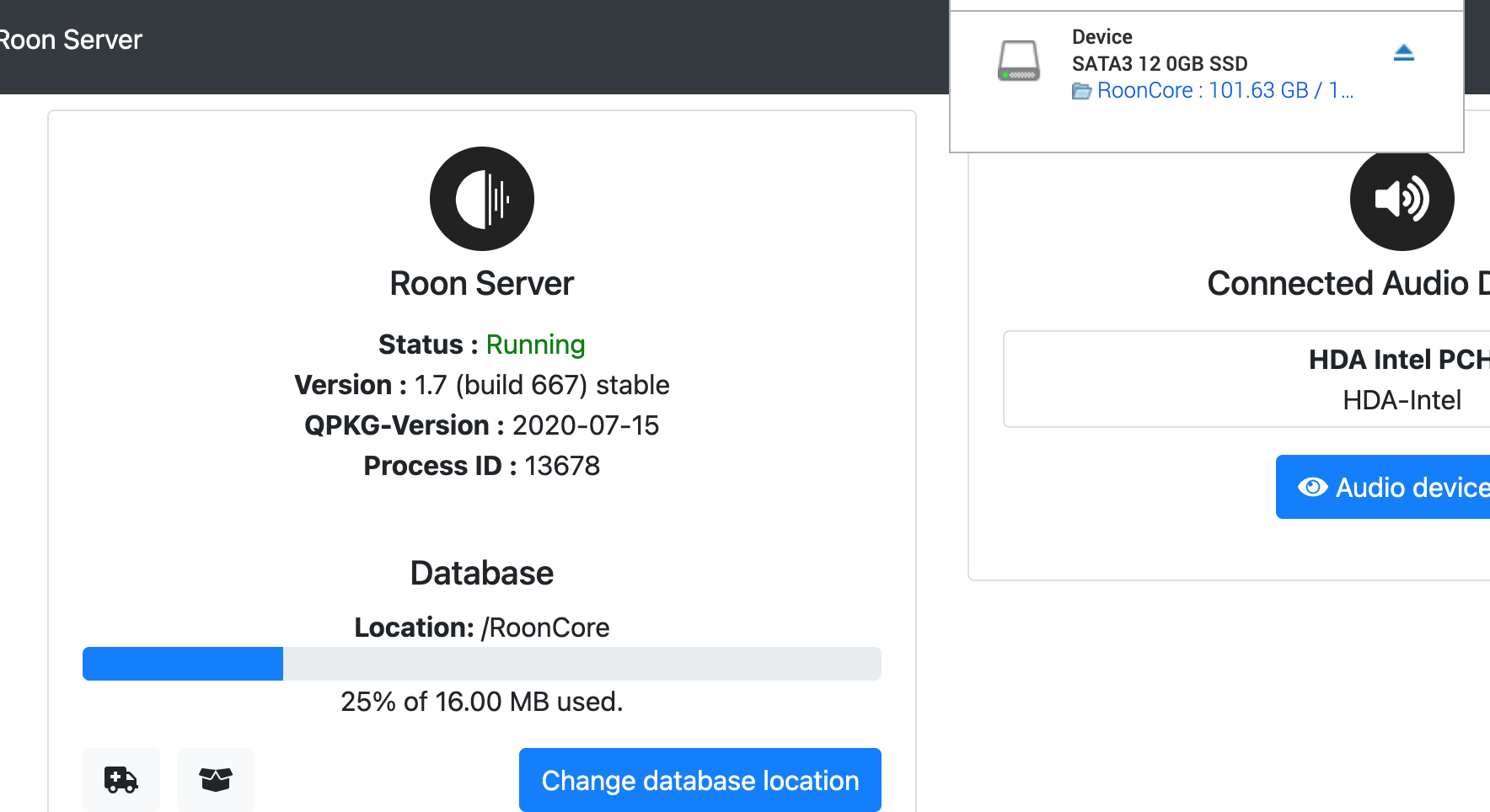Viewport: 1490px width, 812px height.
Task: Click the Audio devices button
Action: click(1383, 487)
